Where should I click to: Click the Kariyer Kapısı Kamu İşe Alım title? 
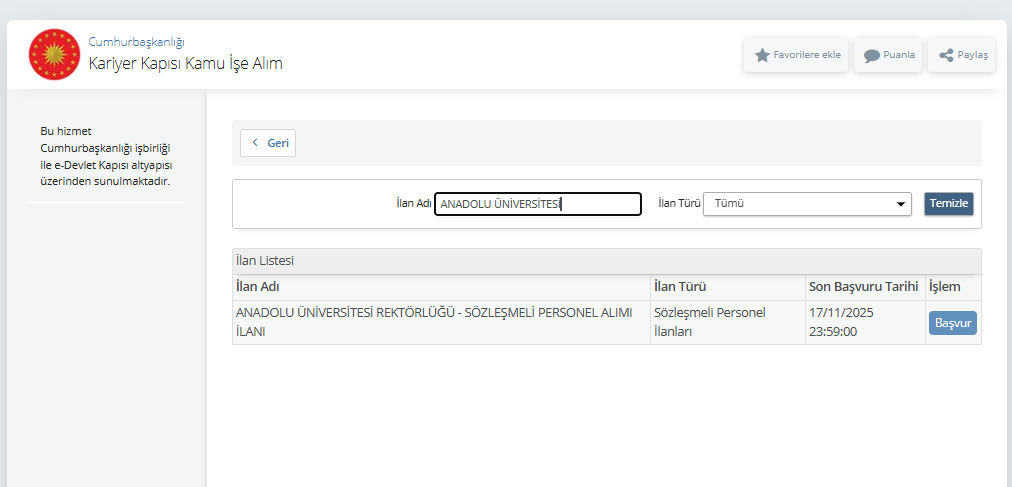pos(185,64)
